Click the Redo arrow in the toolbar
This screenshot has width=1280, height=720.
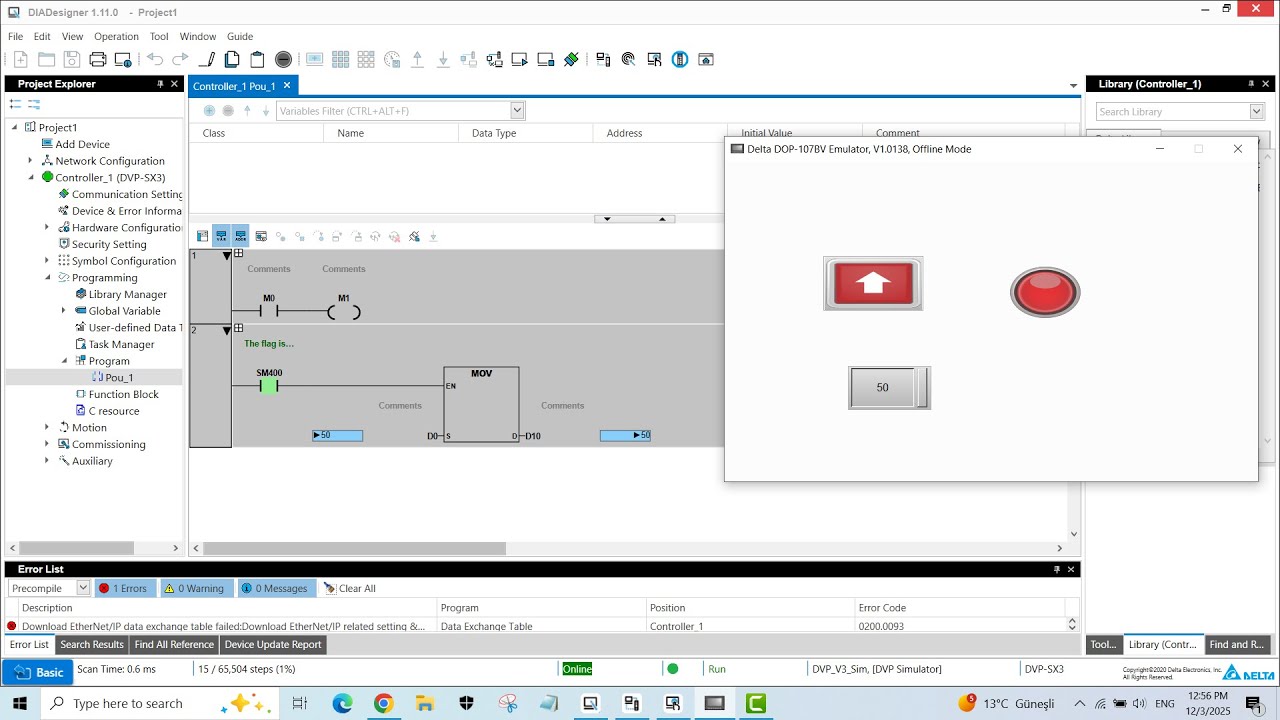pyautogui.click(x=180, y=59)
